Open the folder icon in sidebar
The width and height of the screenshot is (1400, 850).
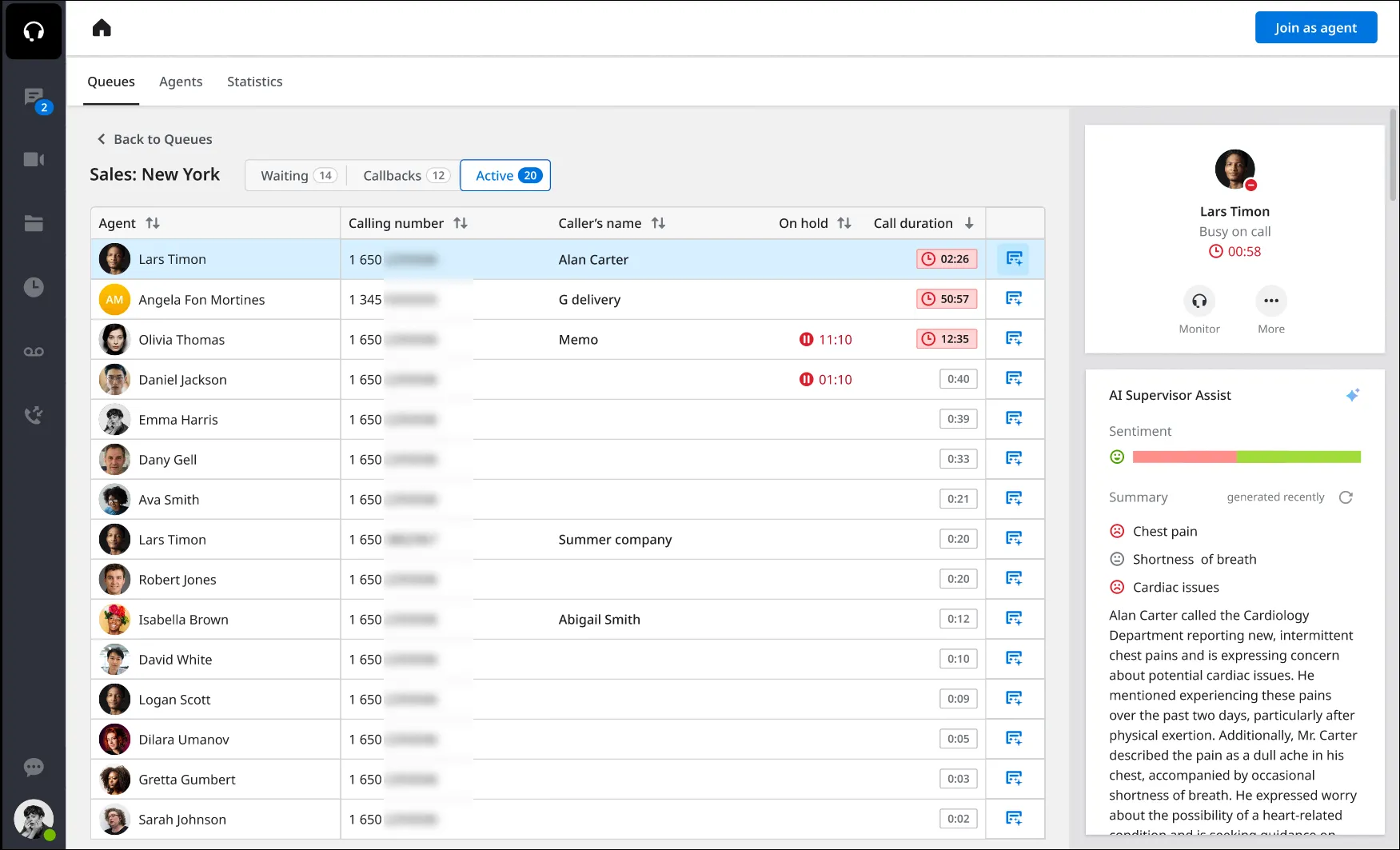point(34,223)
